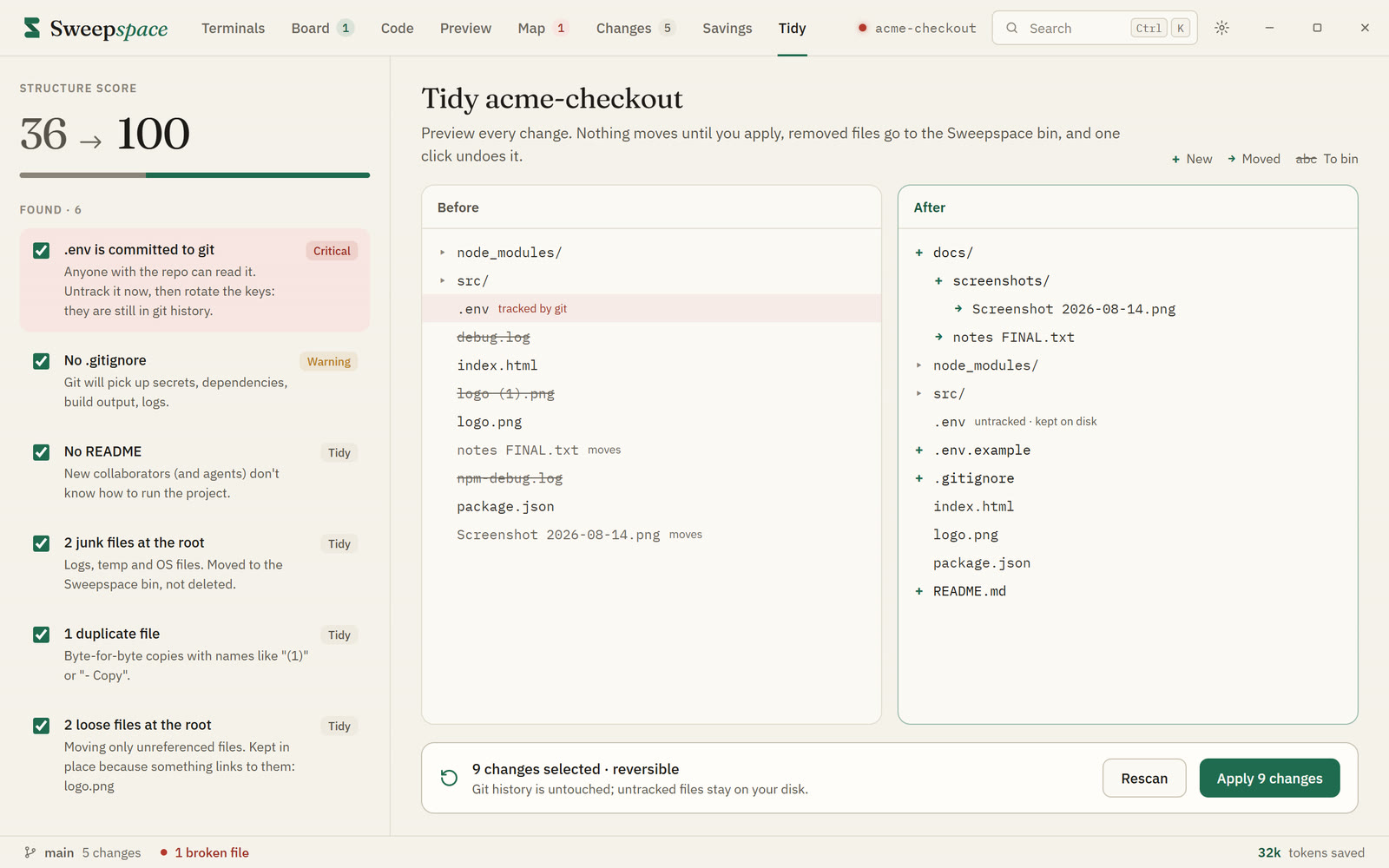Click the red dot beside acme-checkout

862,28
